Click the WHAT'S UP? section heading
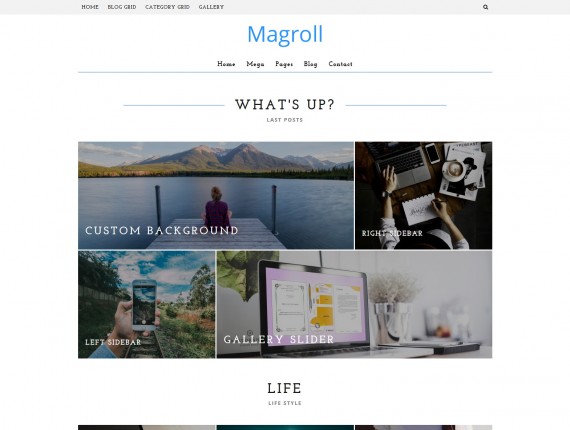Viewport: 570px width, 430px height. click(285, 105)
